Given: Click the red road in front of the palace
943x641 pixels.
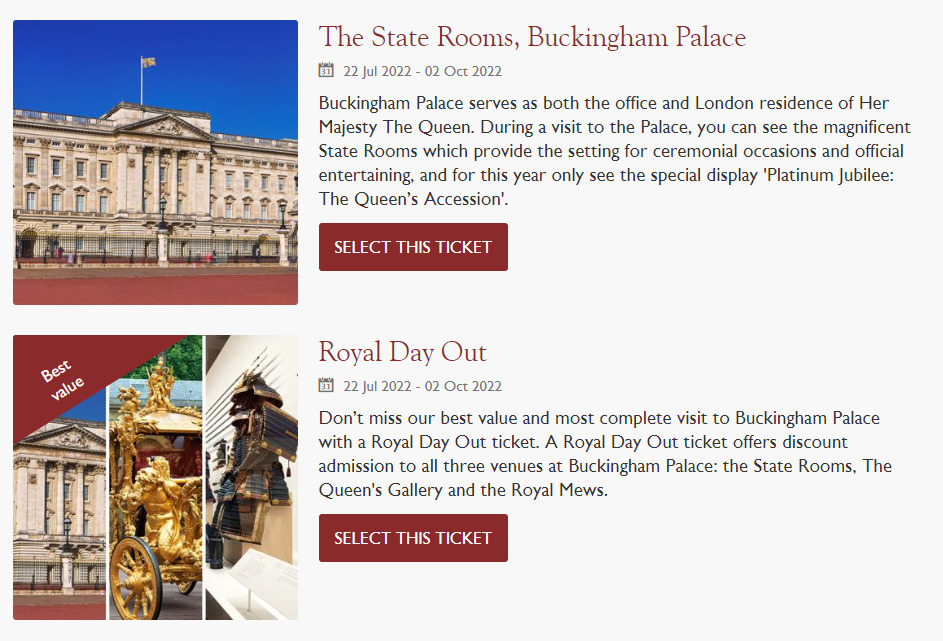Looking at the screenshot, I should 155,287.
